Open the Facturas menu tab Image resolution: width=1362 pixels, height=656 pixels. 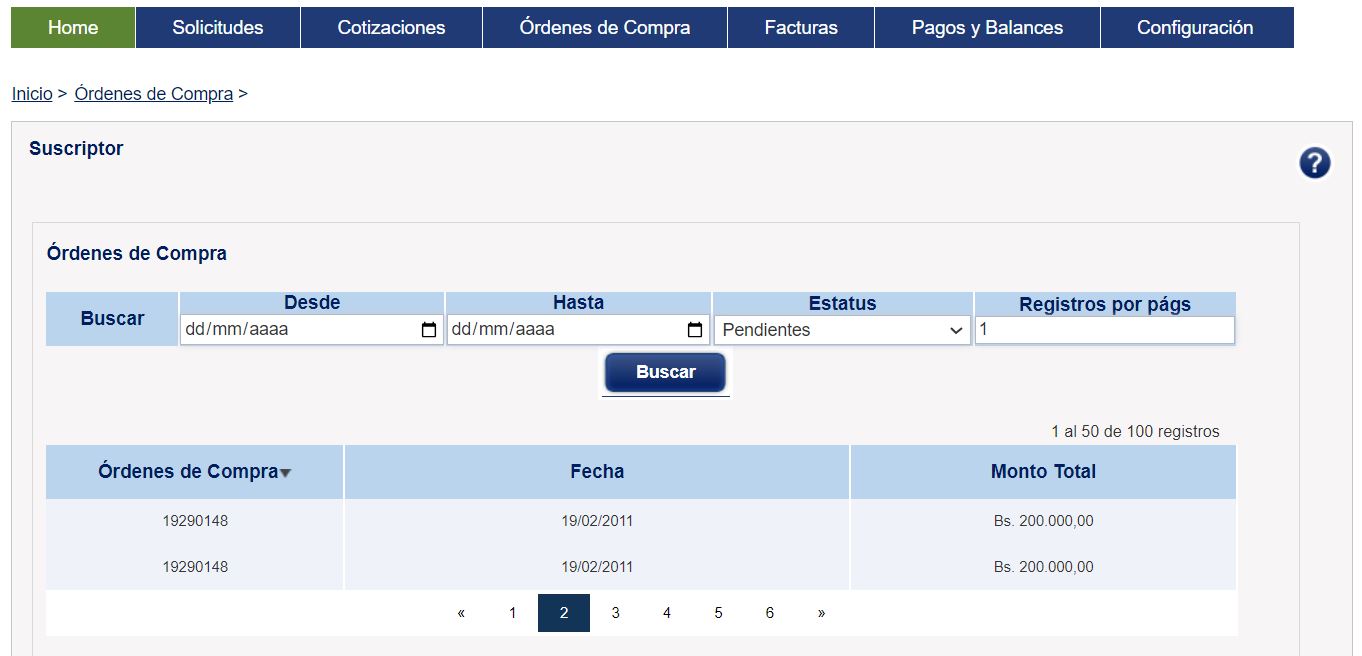(x=800, y=28)
